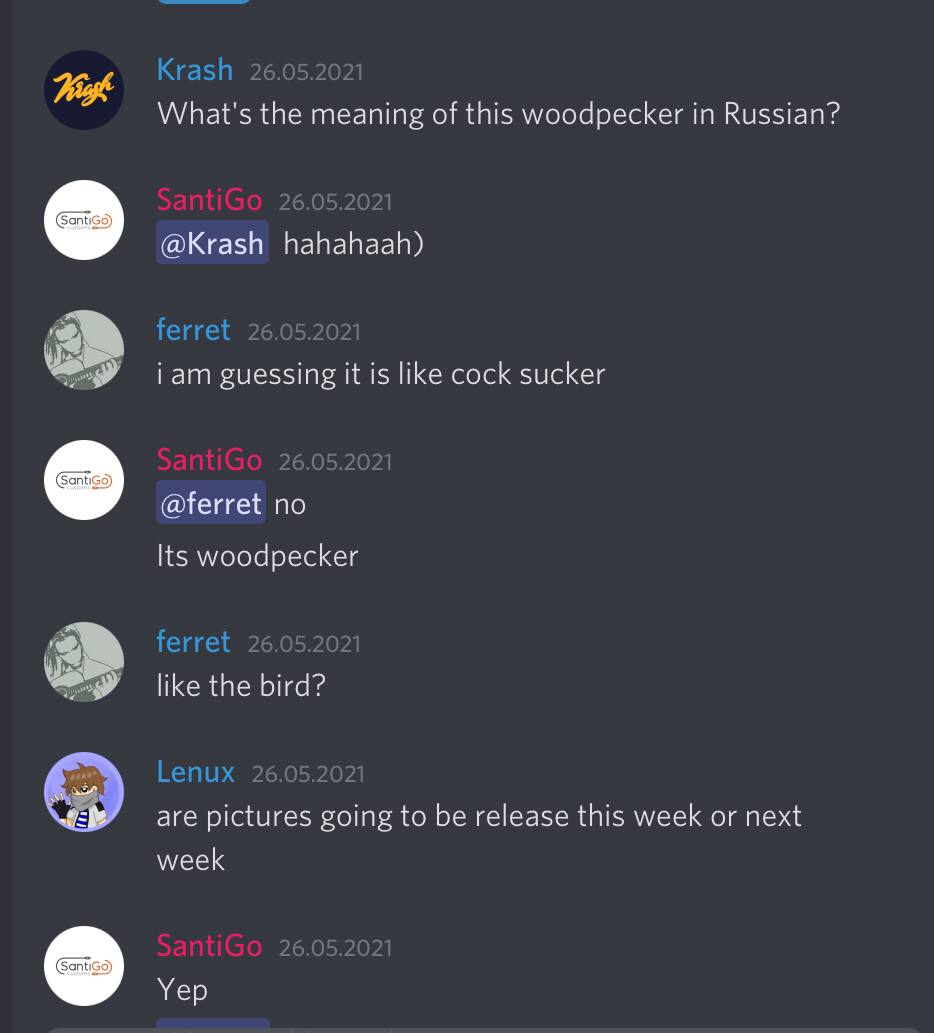Viewport: 934px width, 1033px height.
Task: Click SantiGo's avatar beside the @ferret reply
Action: (84, 480)
